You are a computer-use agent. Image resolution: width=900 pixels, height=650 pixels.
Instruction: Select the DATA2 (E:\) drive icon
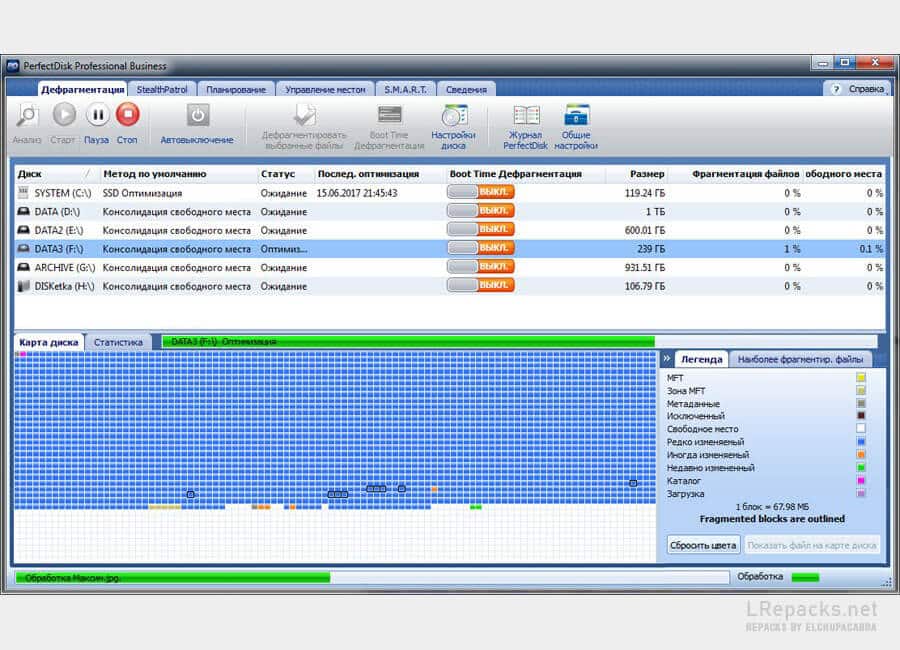click(x=23, y=230)
